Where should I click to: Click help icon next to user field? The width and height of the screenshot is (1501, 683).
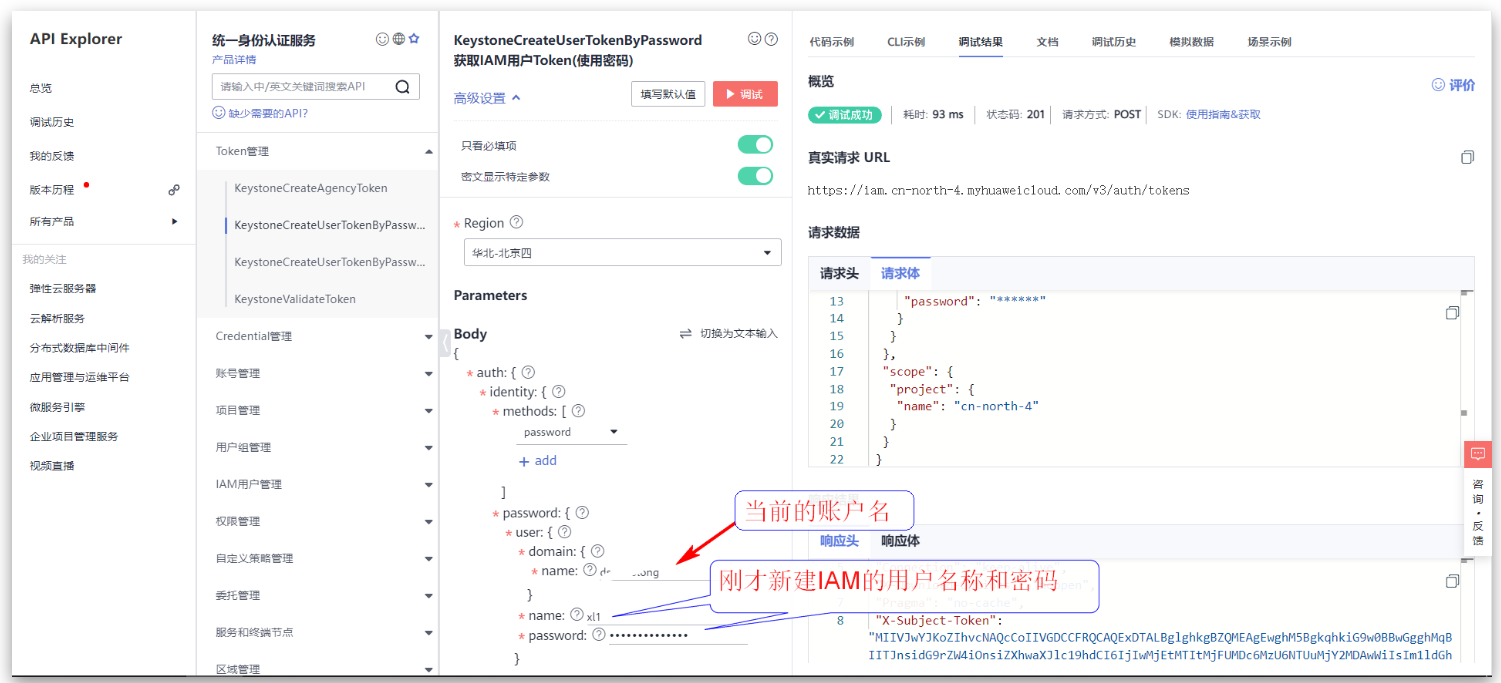coord(564,532)
